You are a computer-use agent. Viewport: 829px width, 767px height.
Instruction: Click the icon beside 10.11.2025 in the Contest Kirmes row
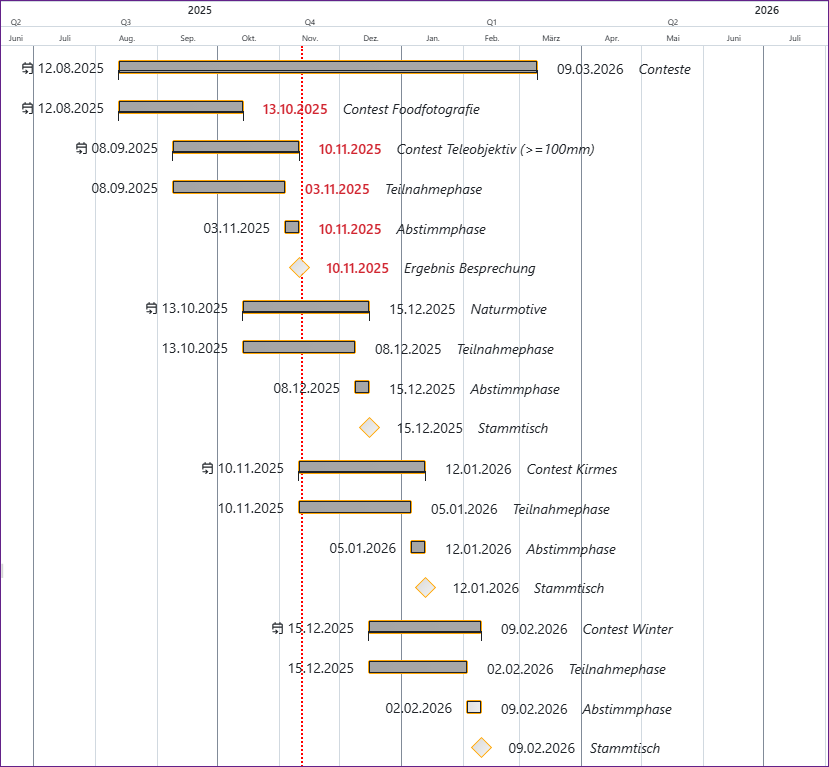coord(208,468)
